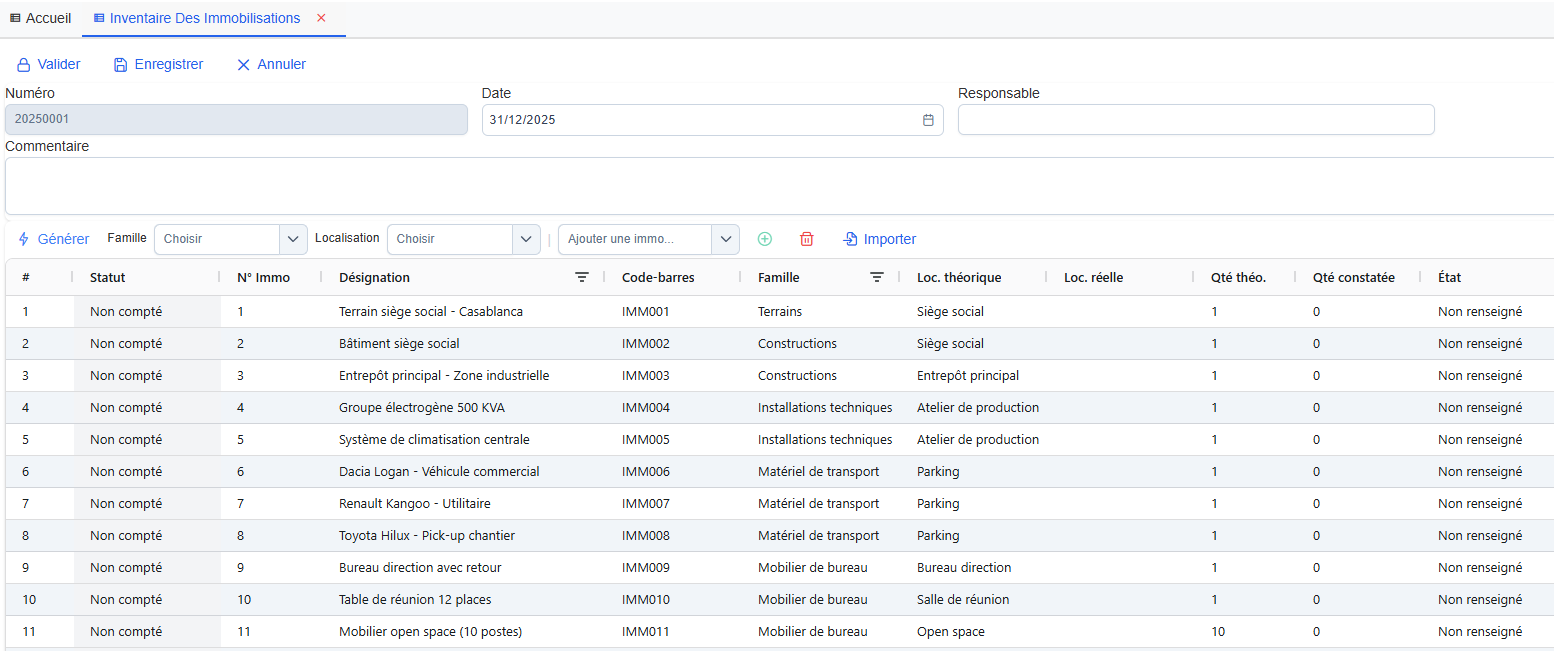Viewport: 1554px width, 651px height.
Task: Expand the Famille dropdown filter
Action: pyautogui.click(x=292, y=239)
